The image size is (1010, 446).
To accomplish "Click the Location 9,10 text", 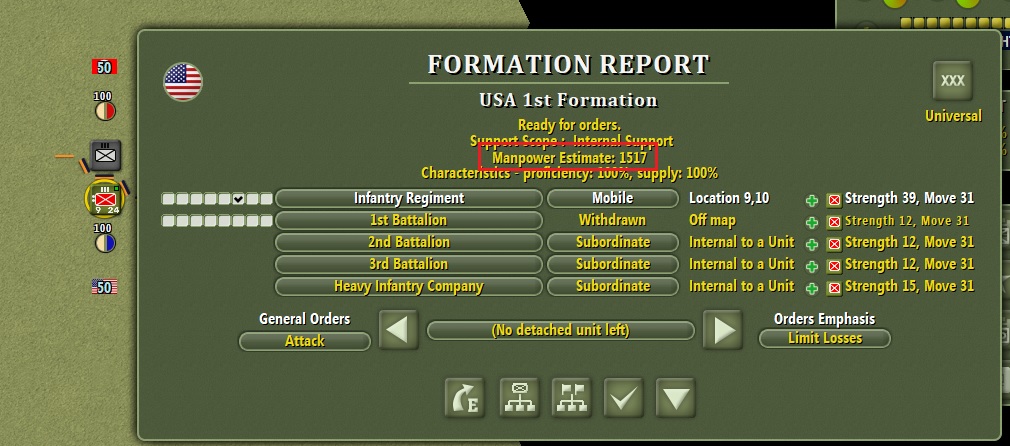I will pyautogui.click(x=729, y=199).
